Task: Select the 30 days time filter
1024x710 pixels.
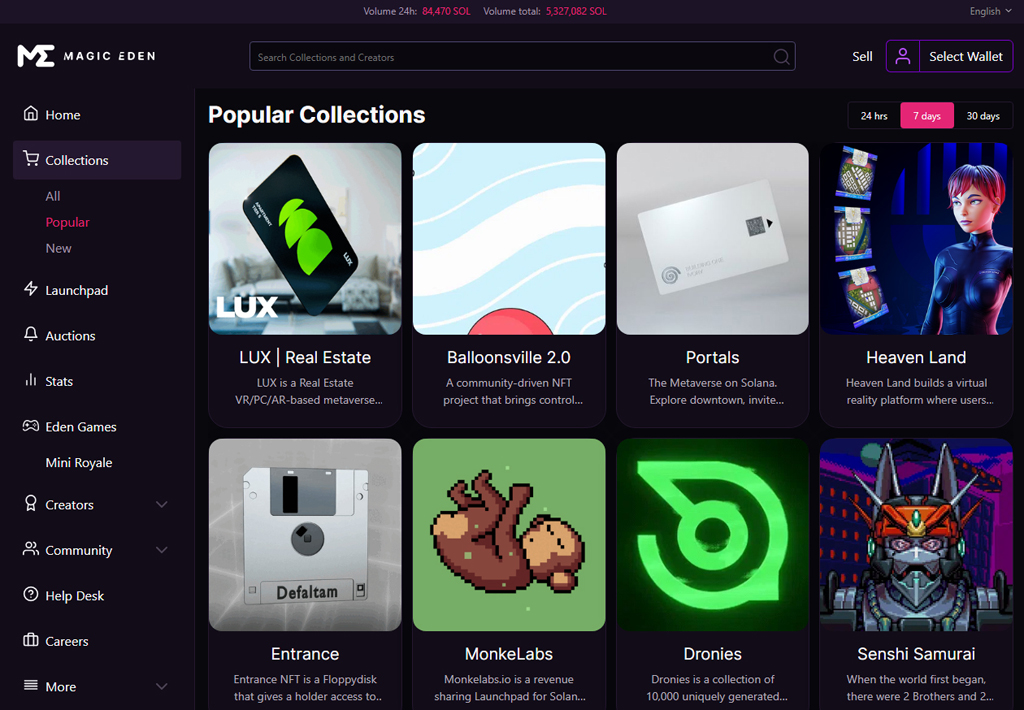Action: coord(983,116)
